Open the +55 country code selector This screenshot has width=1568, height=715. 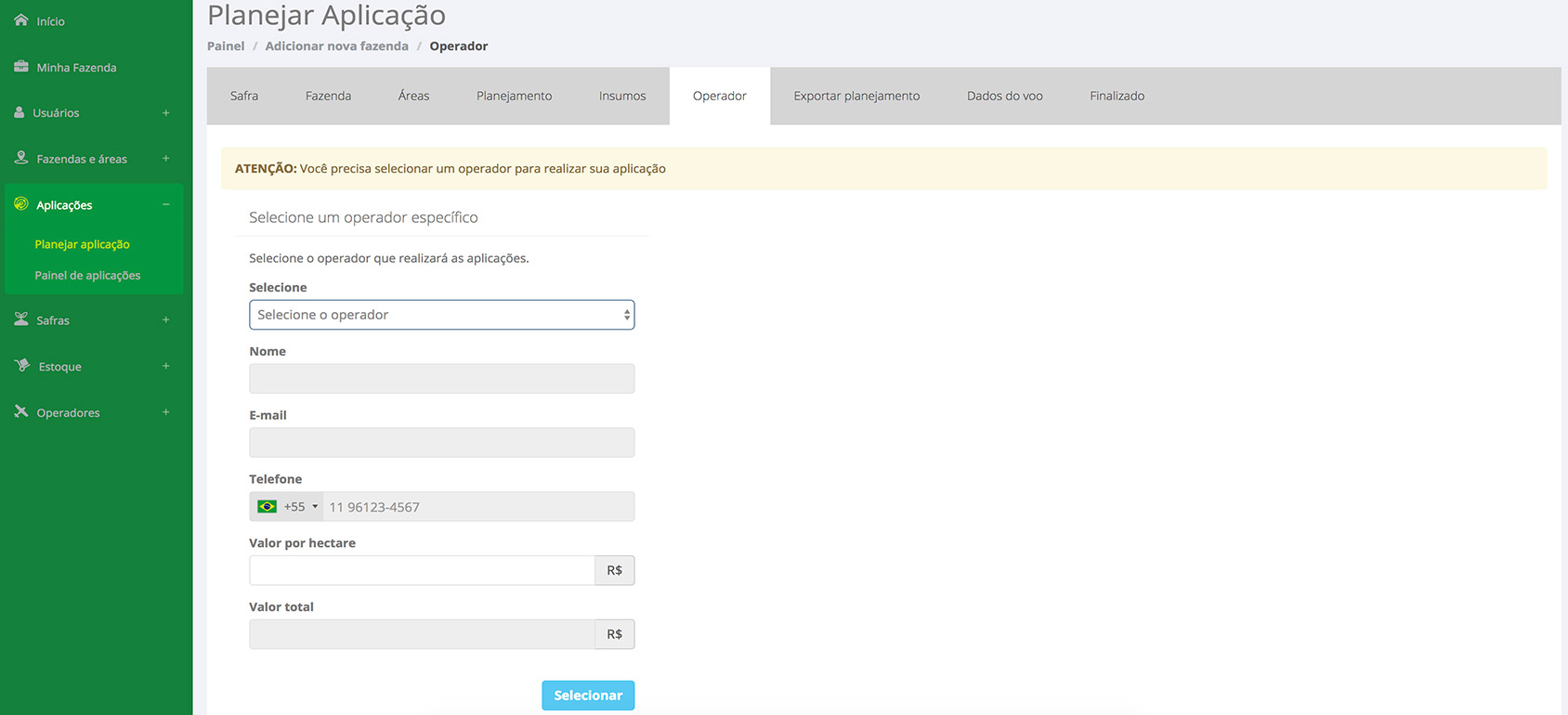288,507
